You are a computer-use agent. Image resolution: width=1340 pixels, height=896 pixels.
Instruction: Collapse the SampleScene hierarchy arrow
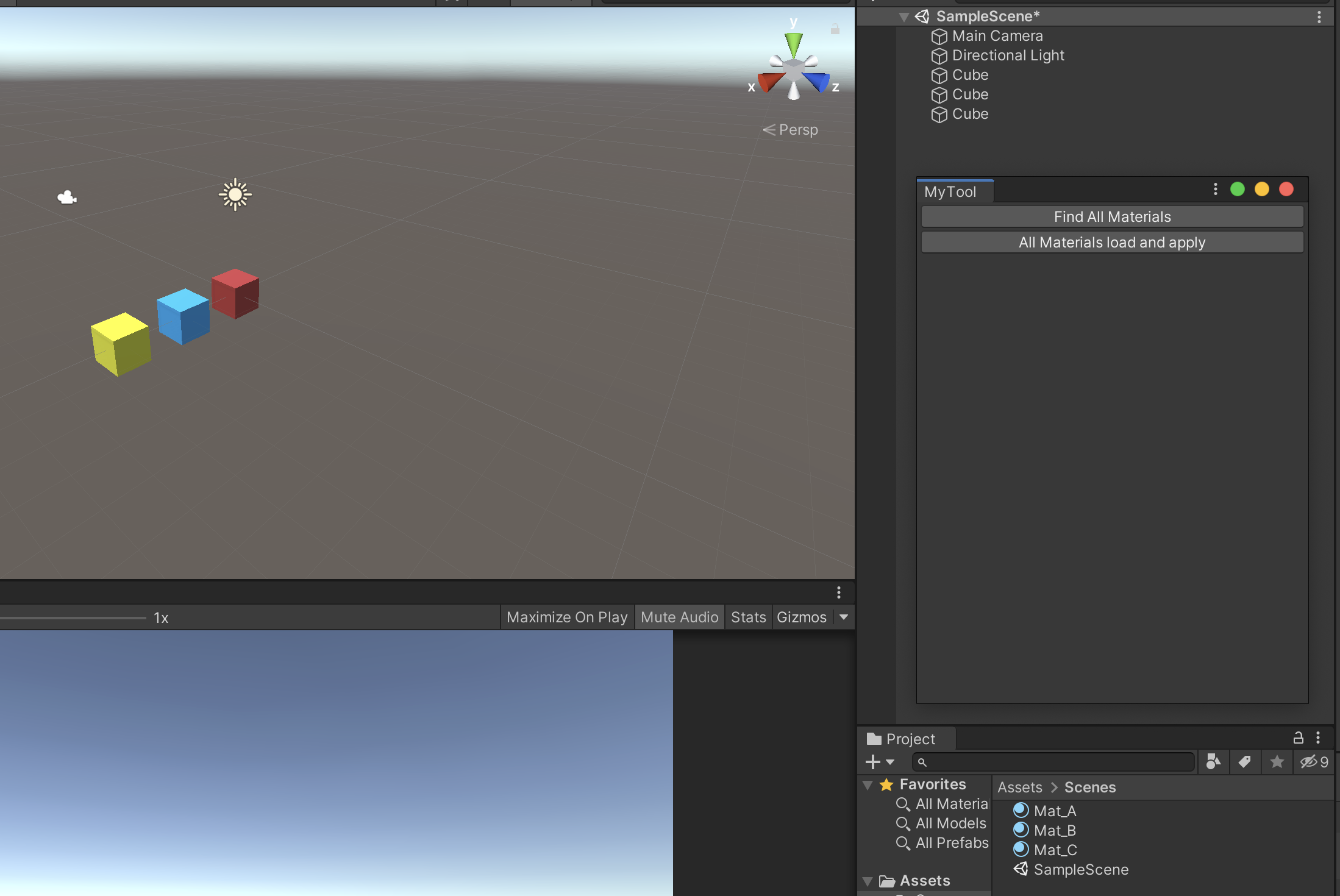coord(903,17)
